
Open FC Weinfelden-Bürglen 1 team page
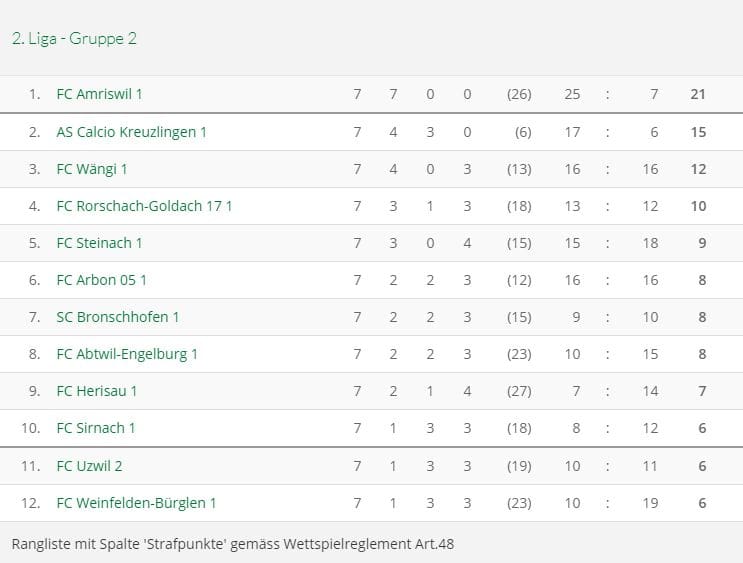[136, 503]
